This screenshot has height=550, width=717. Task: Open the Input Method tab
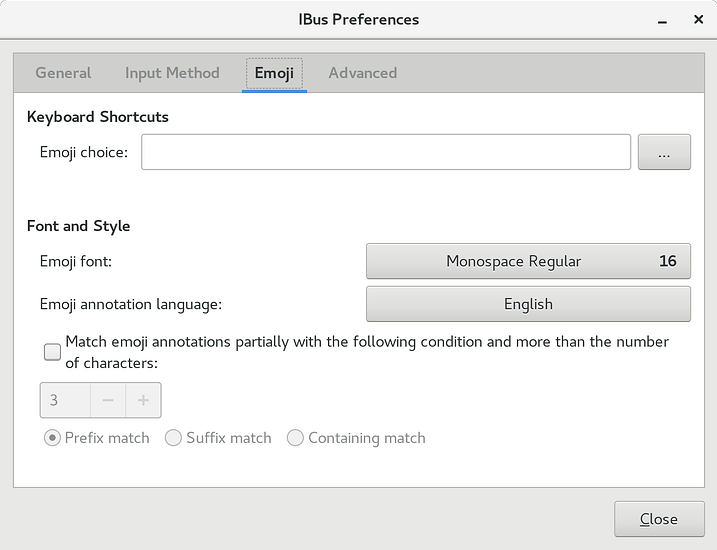(172, 73)
